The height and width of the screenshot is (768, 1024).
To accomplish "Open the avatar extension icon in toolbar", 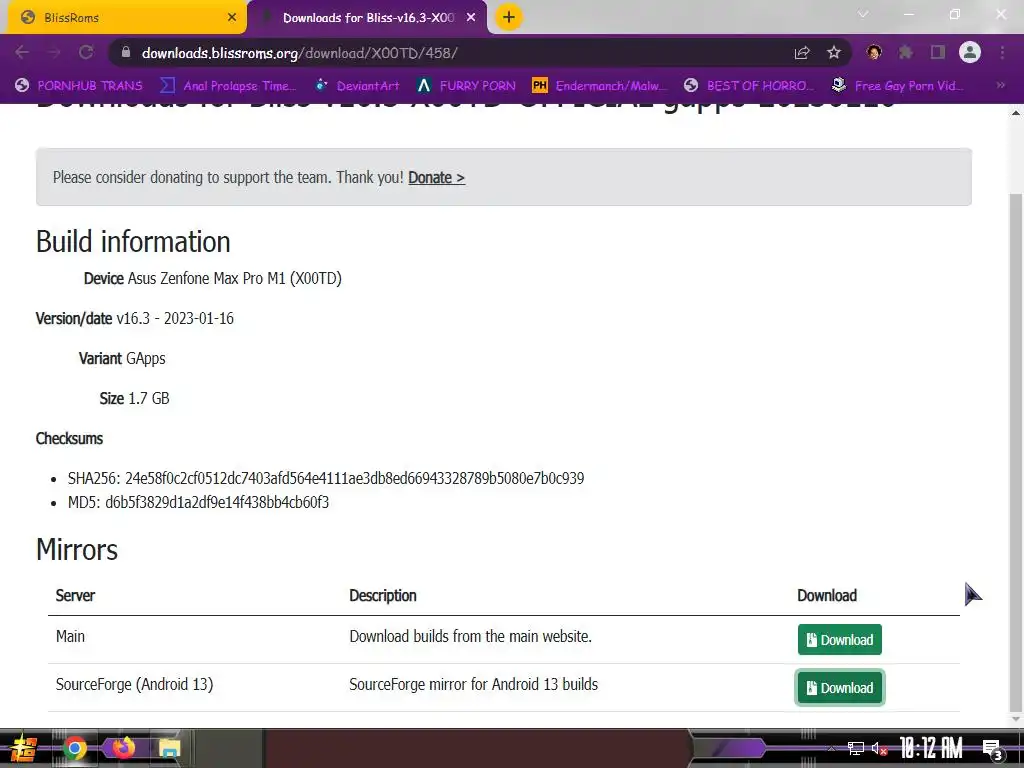I will [874, 52].
